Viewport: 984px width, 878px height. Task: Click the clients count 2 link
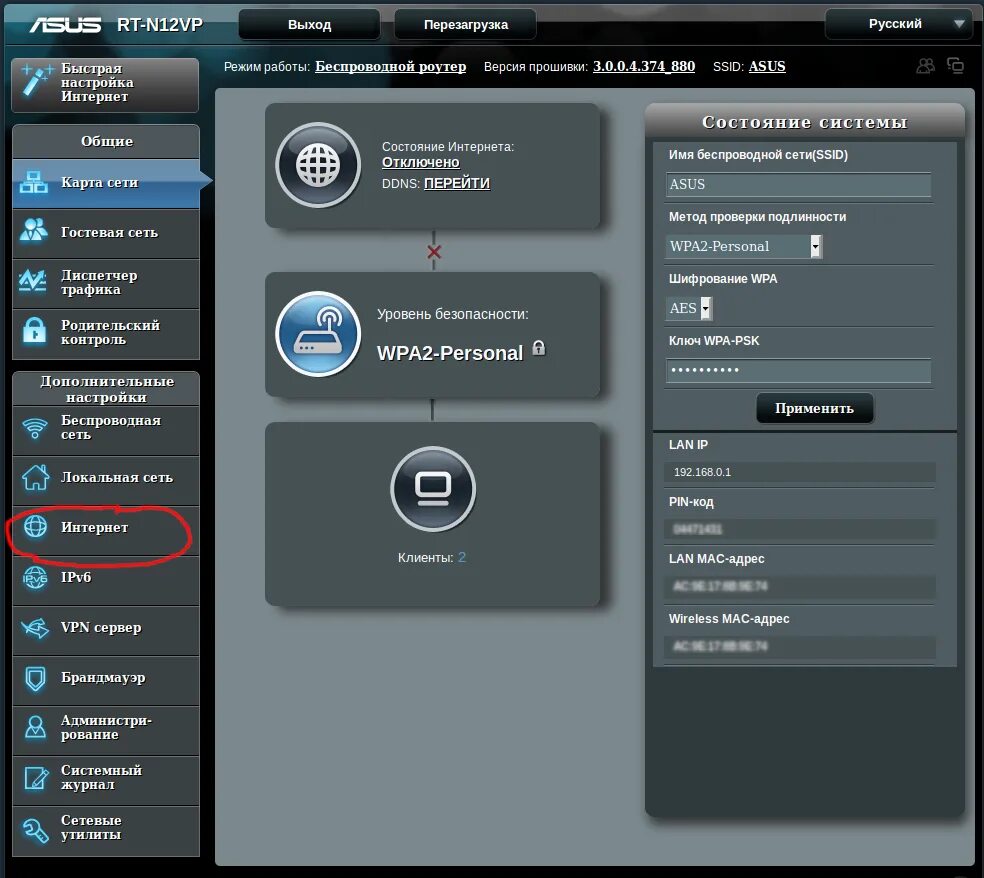[462, 557]
